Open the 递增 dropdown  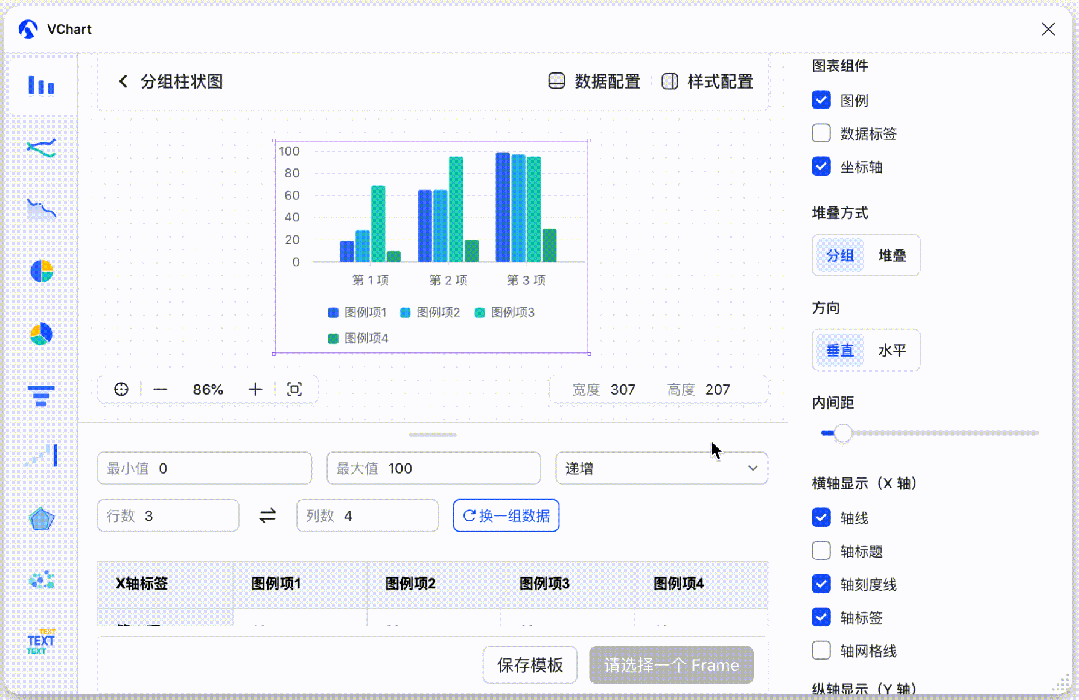pyautogui.click(x=661, y=468)
